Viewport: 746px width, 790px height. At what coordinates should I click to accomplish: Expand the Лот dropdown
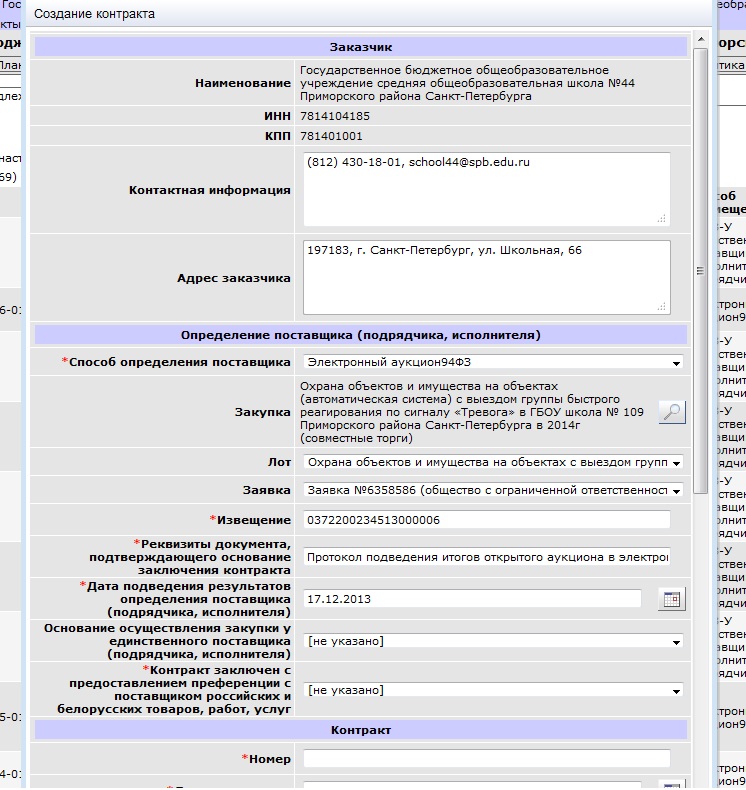tap(493, 463)
